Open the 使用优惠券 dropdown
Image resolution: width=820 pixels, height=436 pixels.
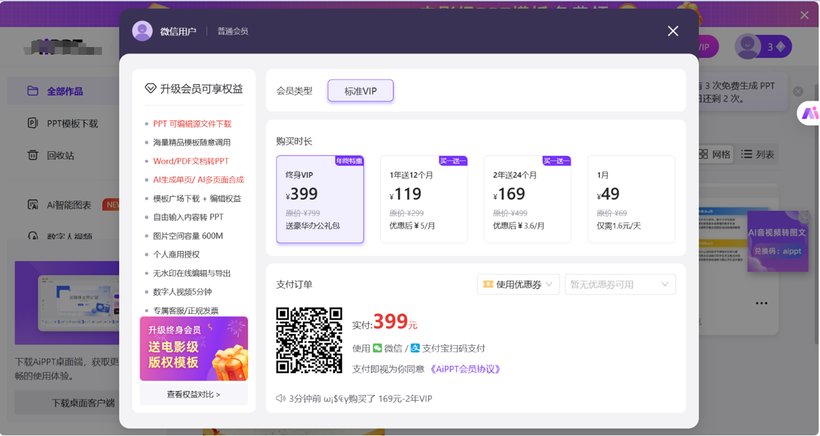pyautogui.click(x=518, y=284)
